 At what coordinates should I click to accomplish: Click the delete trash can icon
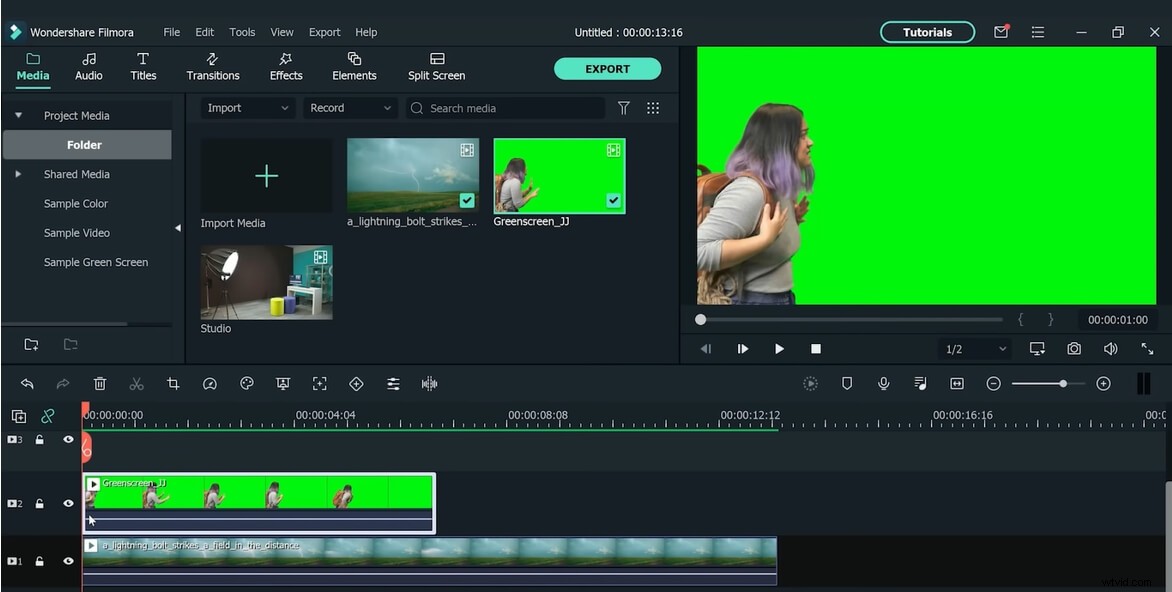[100, 384]
